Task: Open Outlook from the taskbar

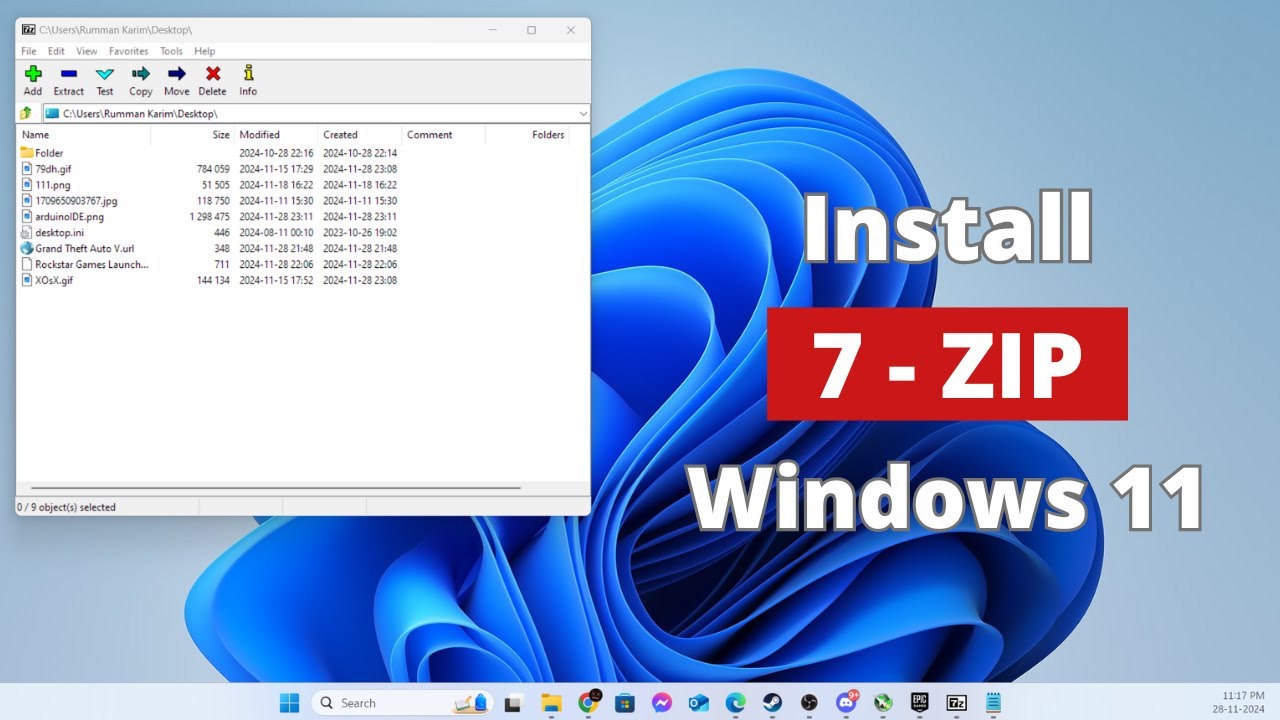Action: (x=699, y=703)
